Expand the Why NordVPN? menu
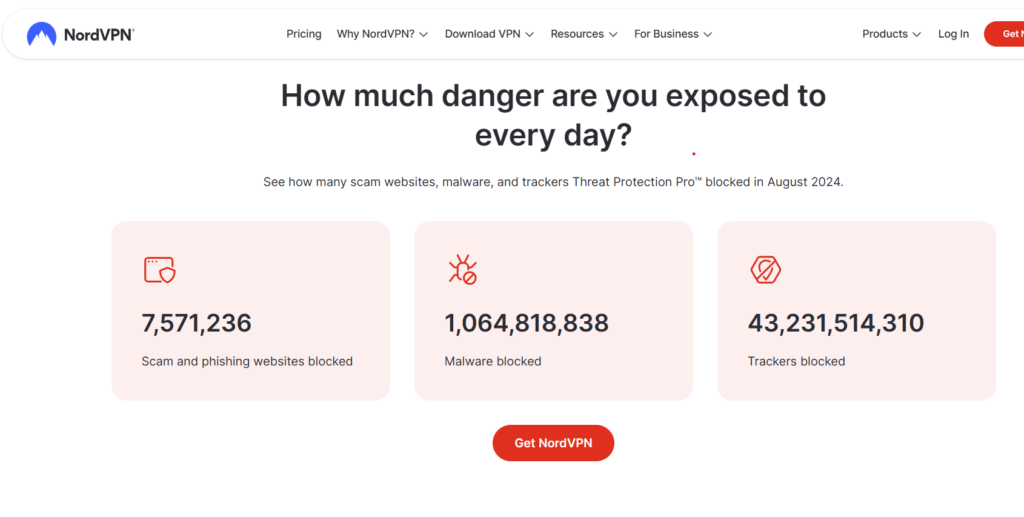Image resolution: width=1024 pixels, height=517 pixels. coord(382,34)
